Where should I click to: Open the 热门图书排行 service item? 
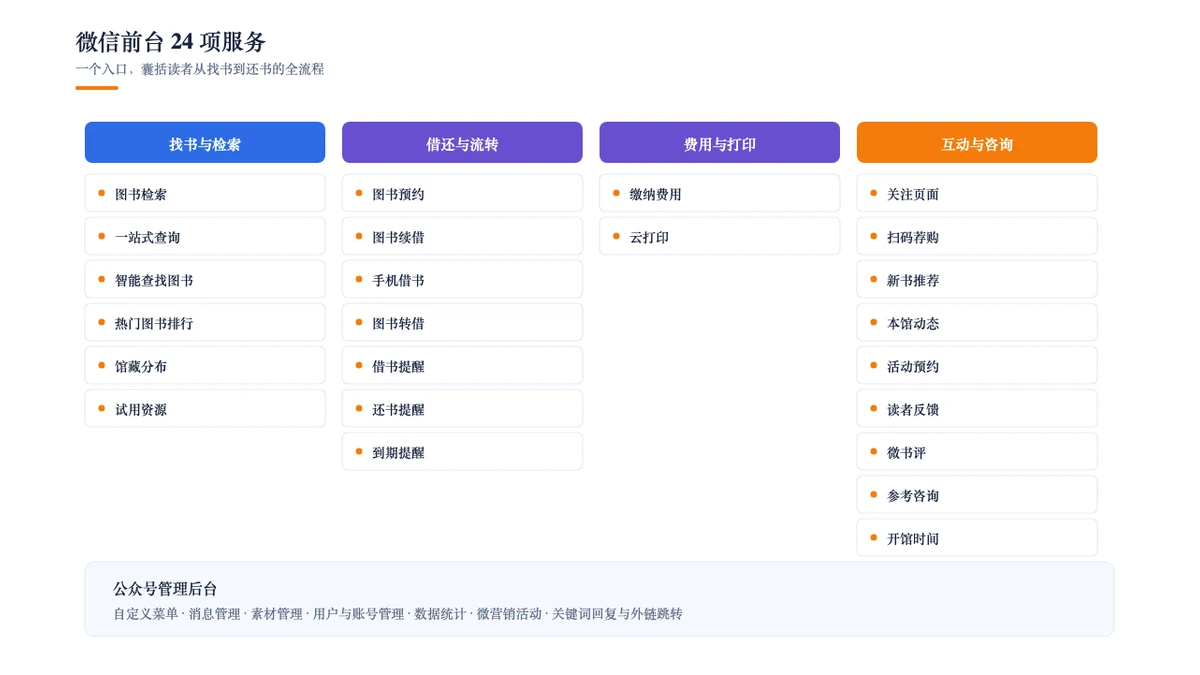click(205, 323)
